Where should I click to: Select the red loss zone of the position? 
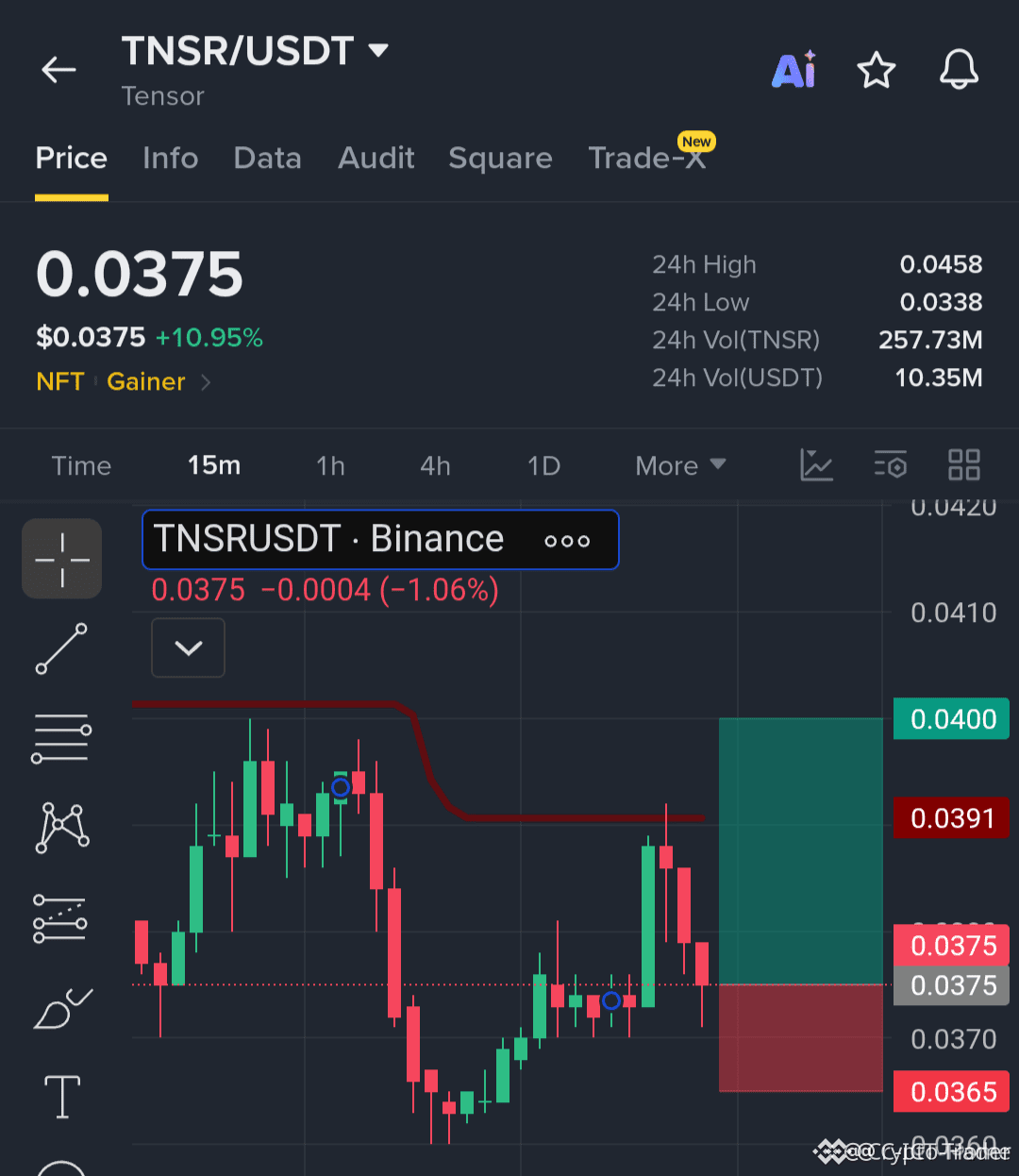pyautogui.click(x=801, y=1038)
